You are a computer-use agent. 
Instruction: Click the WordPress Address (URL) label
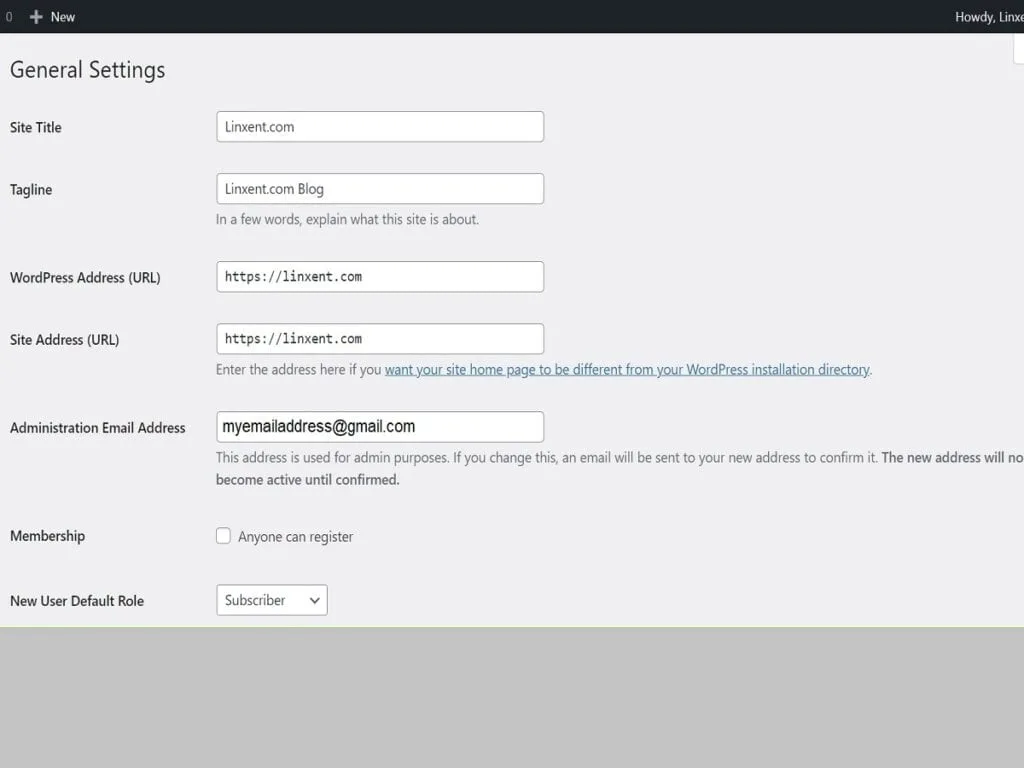(85, 278)
